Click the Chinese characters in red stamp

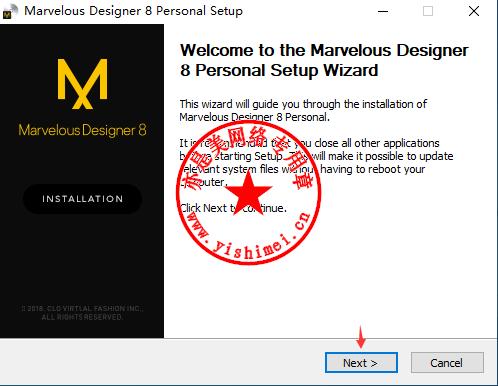coord(248,153)
